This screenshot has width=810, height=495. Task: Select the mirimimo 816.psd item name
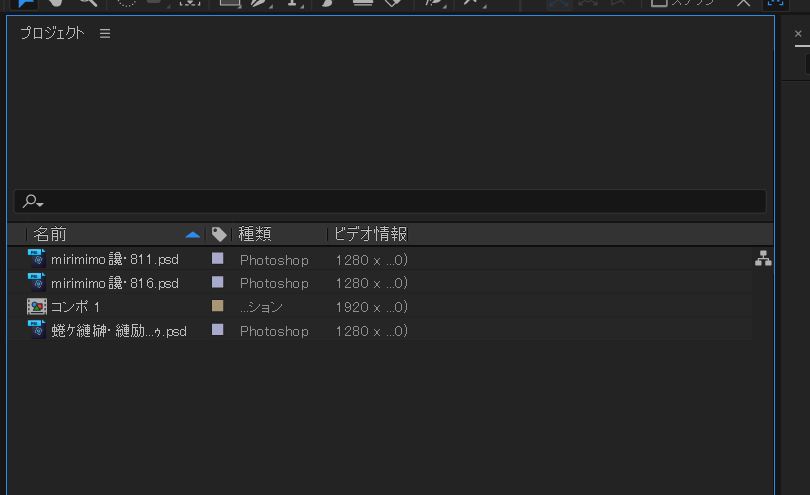coord(115,283)
